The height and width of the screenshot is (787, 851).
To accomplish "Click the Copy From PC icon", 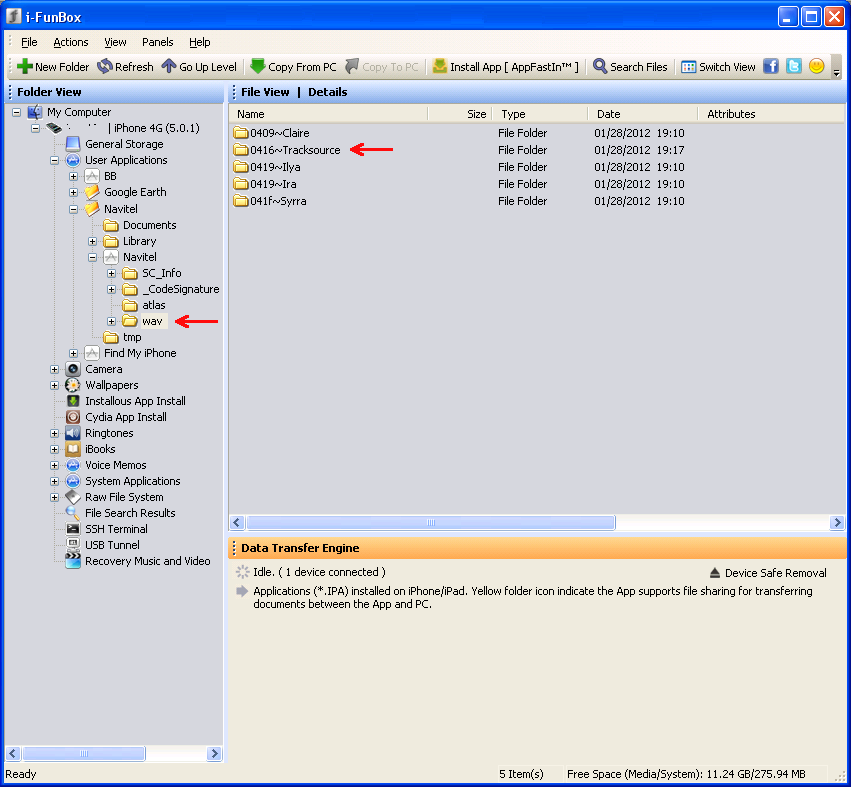I will point(258,67).
